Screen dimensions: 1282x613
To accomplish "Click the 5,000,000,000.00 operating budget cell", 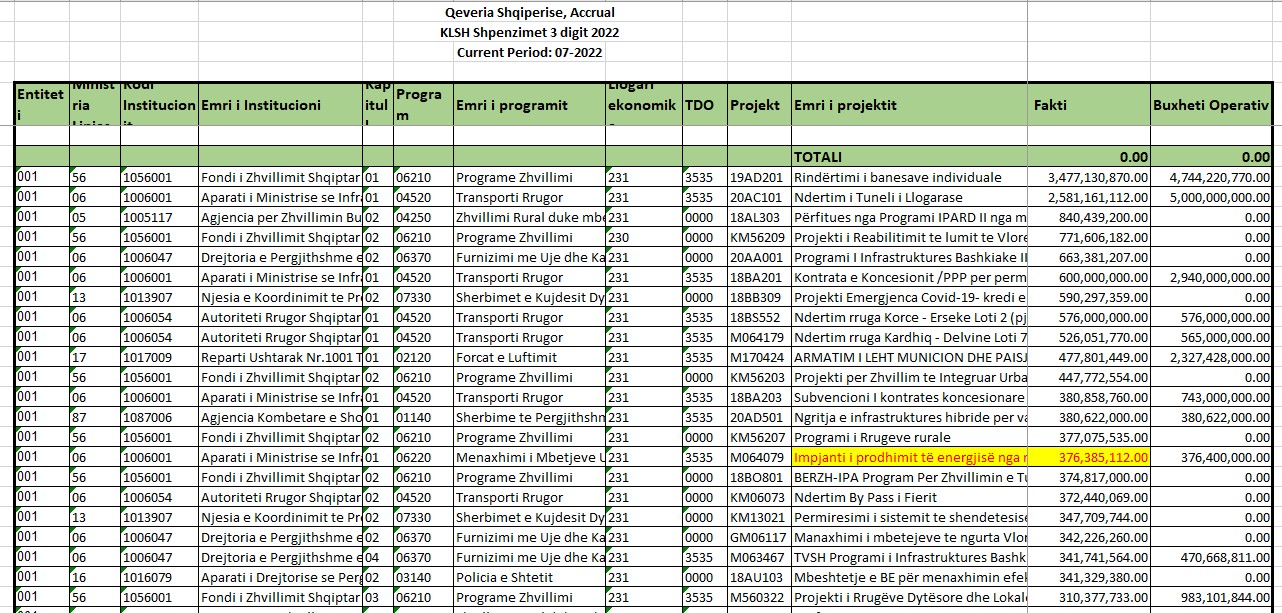I will point(1211,197).
